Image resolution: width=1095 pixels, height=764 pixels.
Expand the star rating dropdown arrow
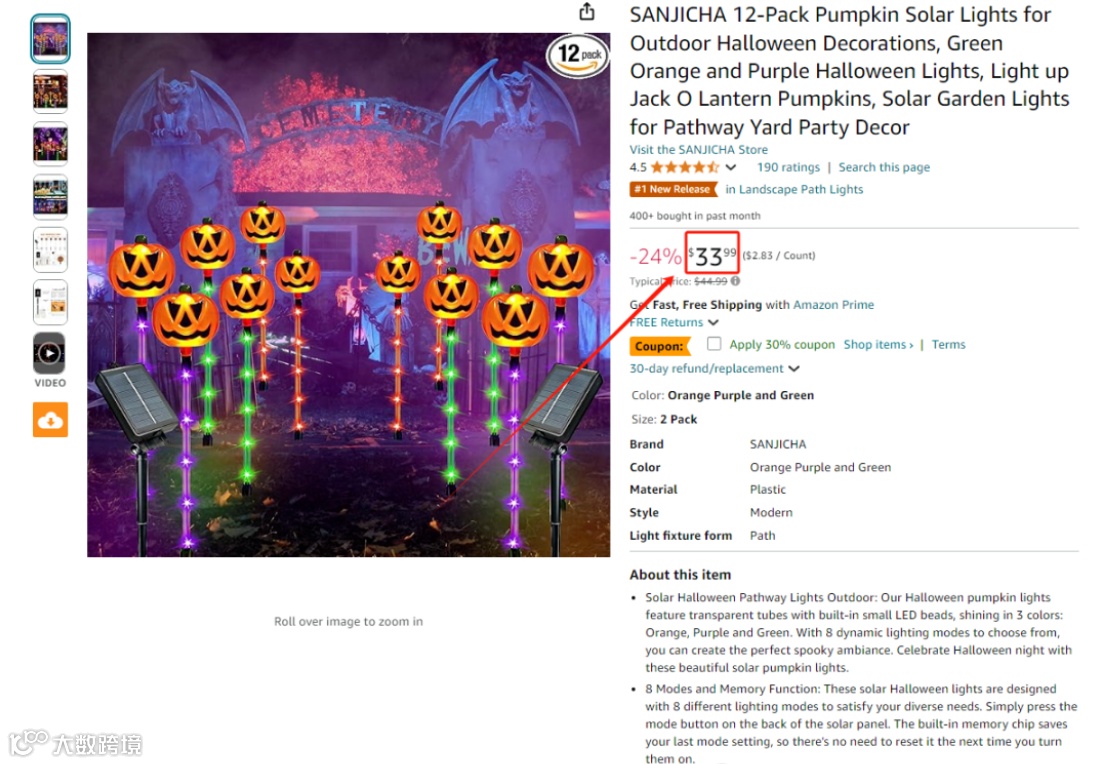(730, 167)
